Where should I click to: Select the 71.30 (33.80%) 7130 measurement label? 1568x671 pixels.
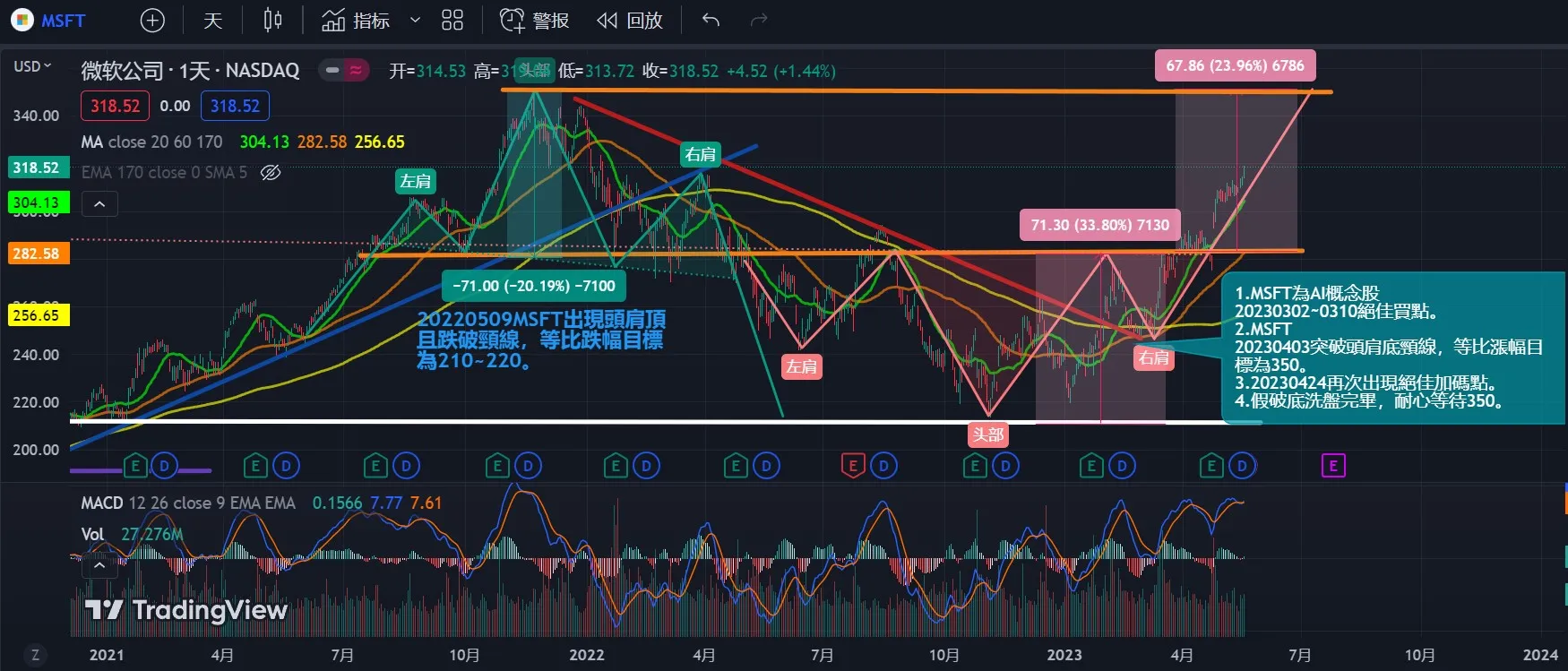pyautogui.click(x=1100, y=225)
